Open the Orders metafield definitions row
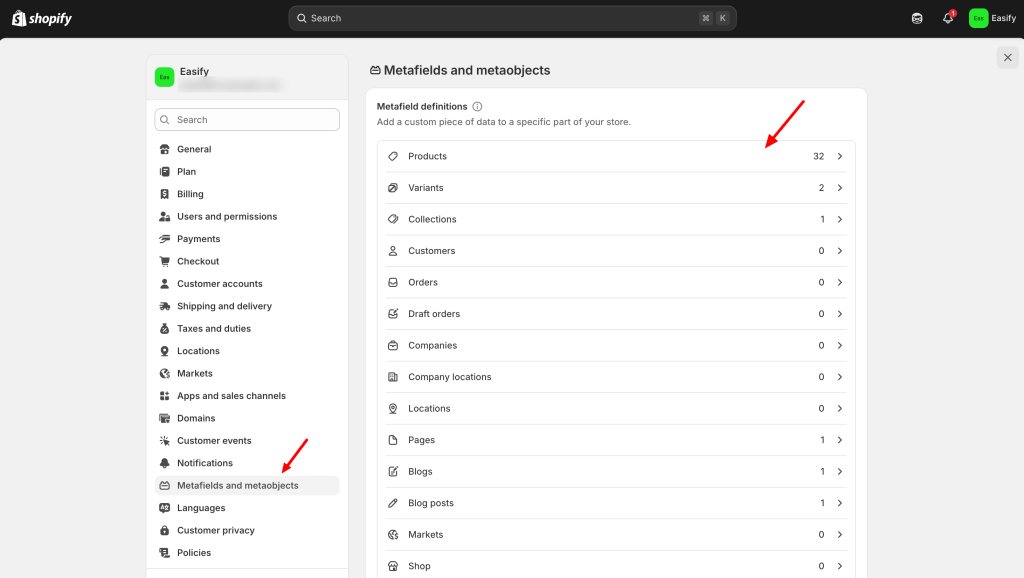 click(614, 283)
